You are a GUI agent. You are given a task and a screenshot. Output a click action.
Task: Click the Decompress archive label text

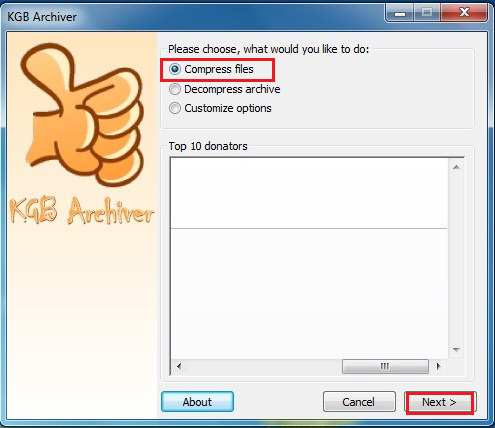(232, 89)
